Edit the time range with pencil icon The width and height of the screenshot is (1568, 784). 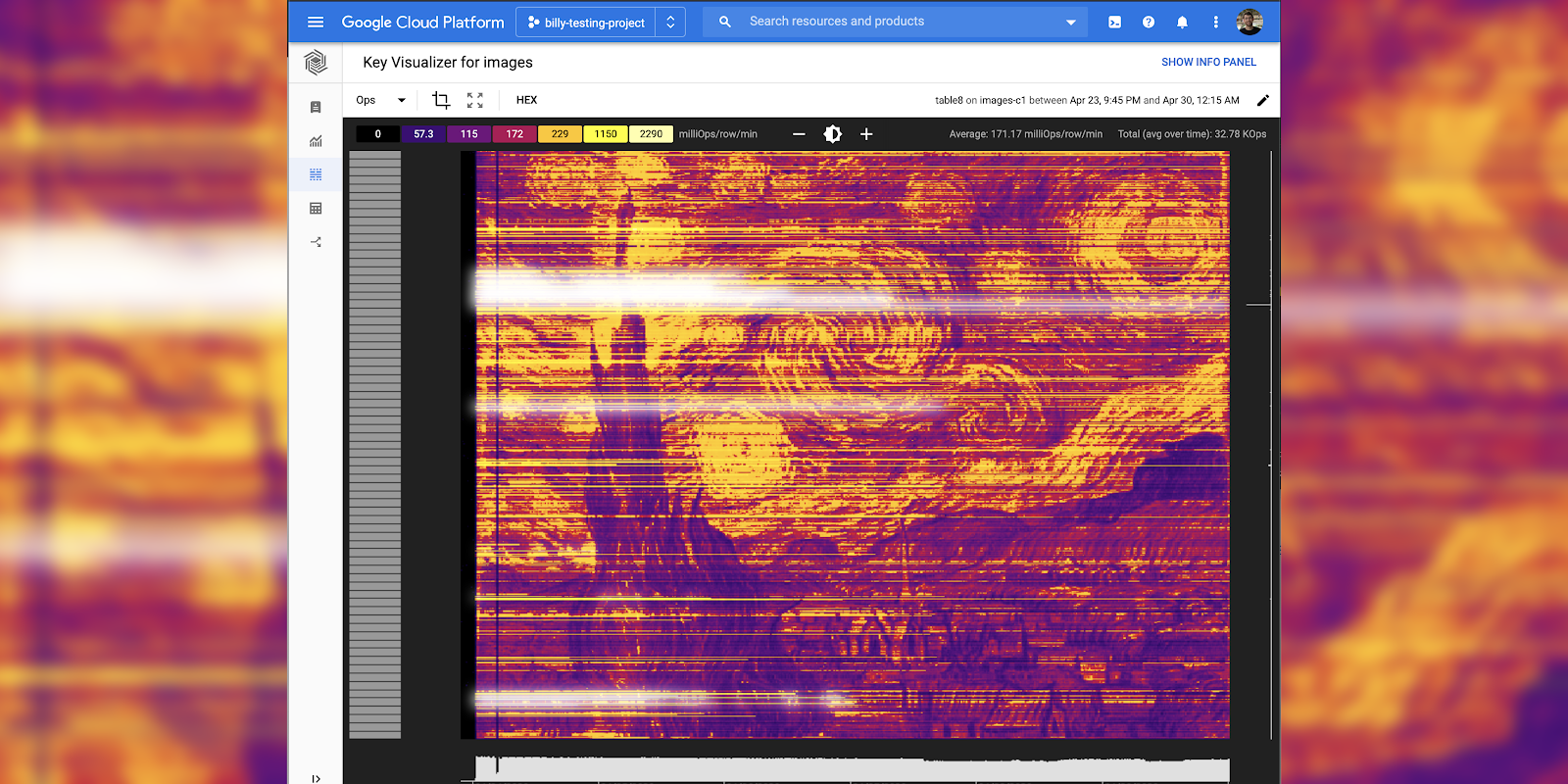tap(1263, 100)
